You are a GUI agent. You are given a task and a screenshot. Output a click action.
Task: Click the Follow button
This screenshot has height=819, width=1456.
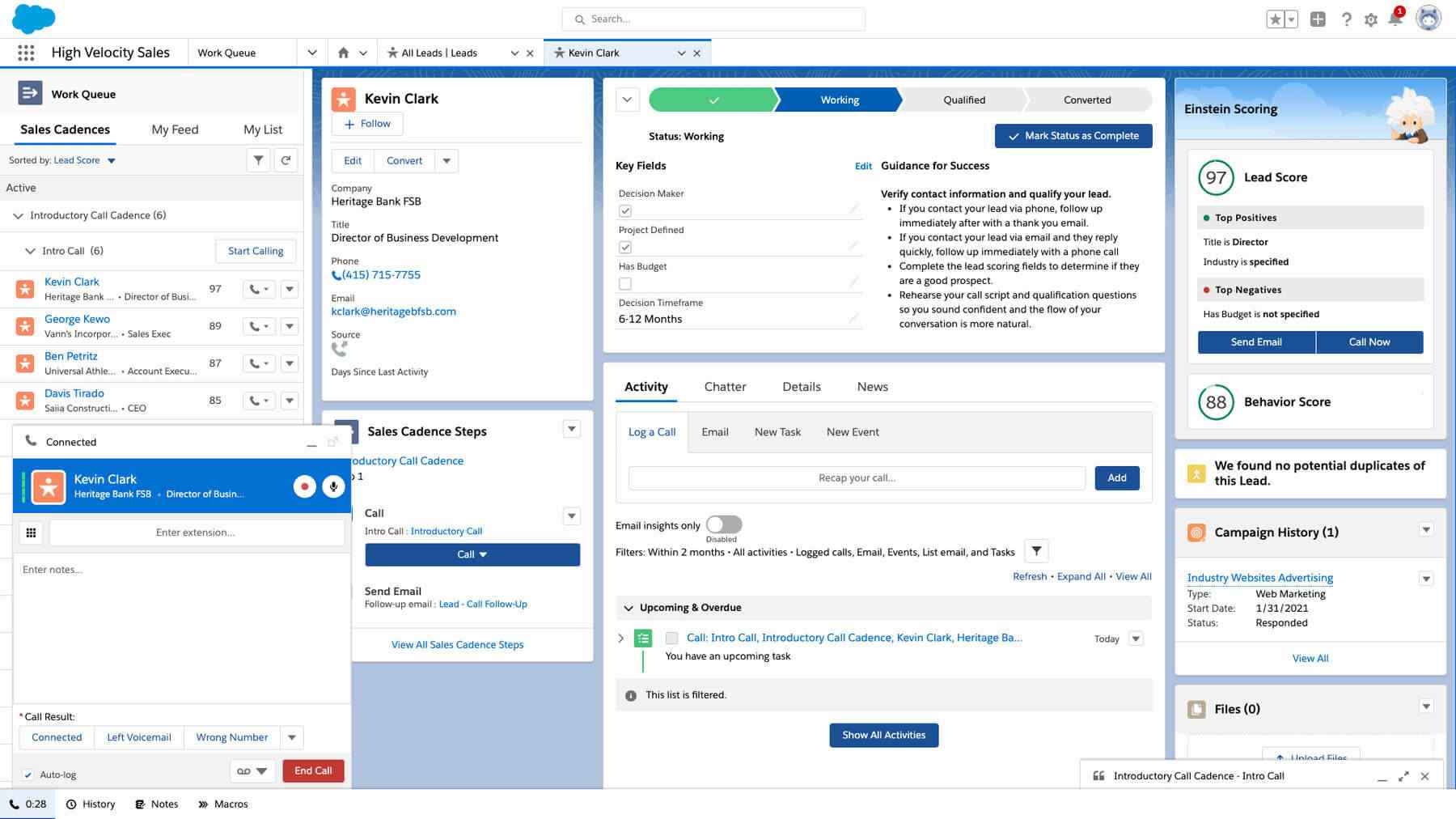367,124
